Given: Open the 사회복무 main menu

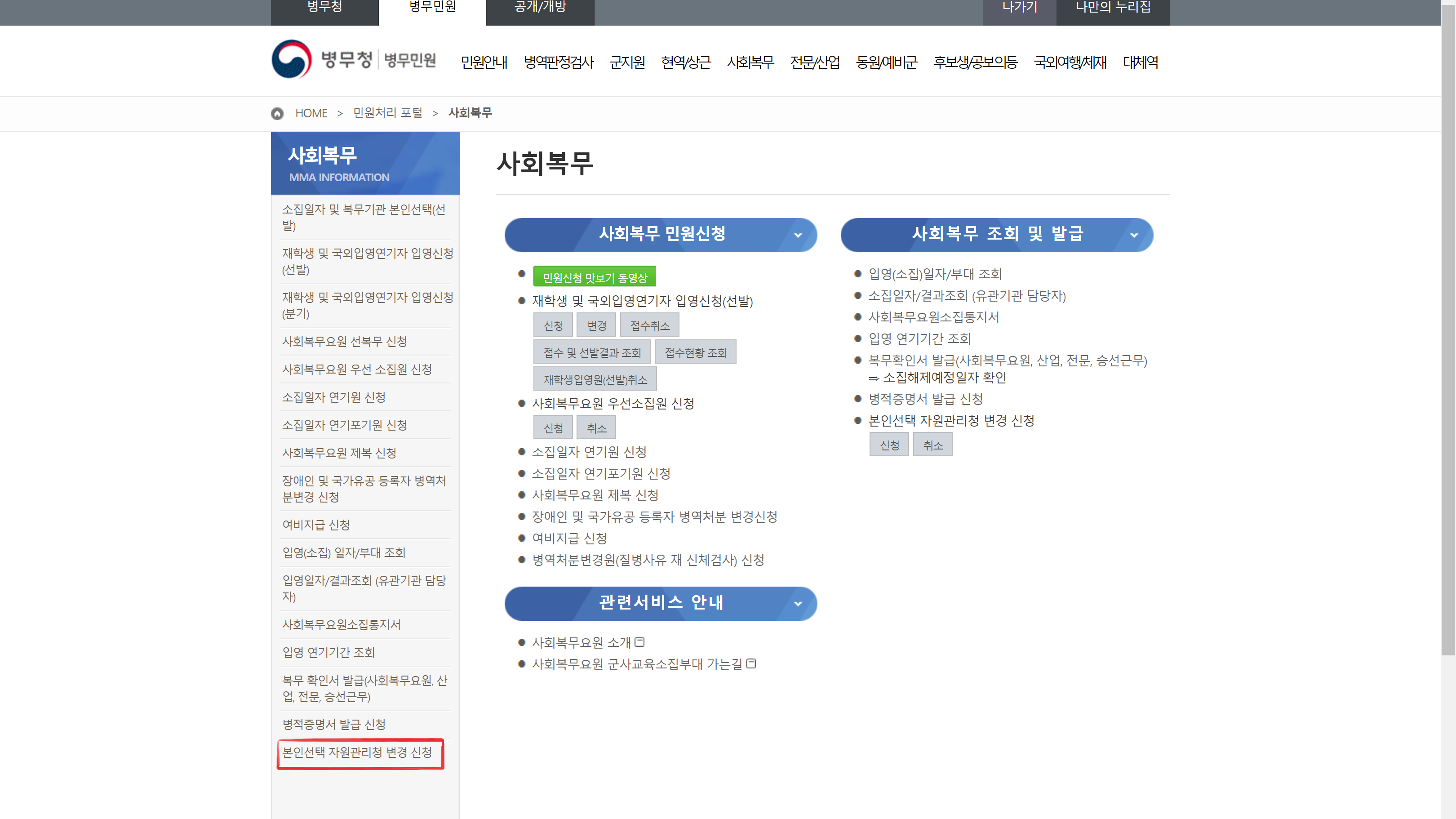Looking at the screenshot, I should click(750, 62).
